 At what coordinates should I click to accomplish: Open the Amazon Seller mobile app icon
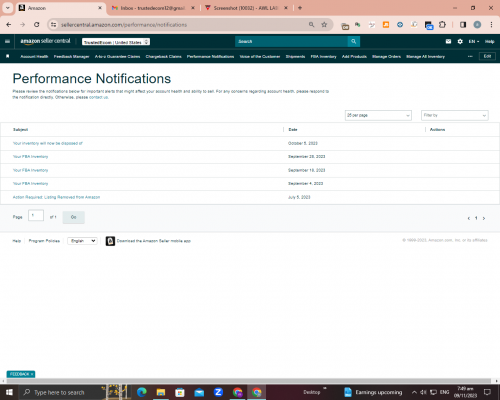coord(110,241)
